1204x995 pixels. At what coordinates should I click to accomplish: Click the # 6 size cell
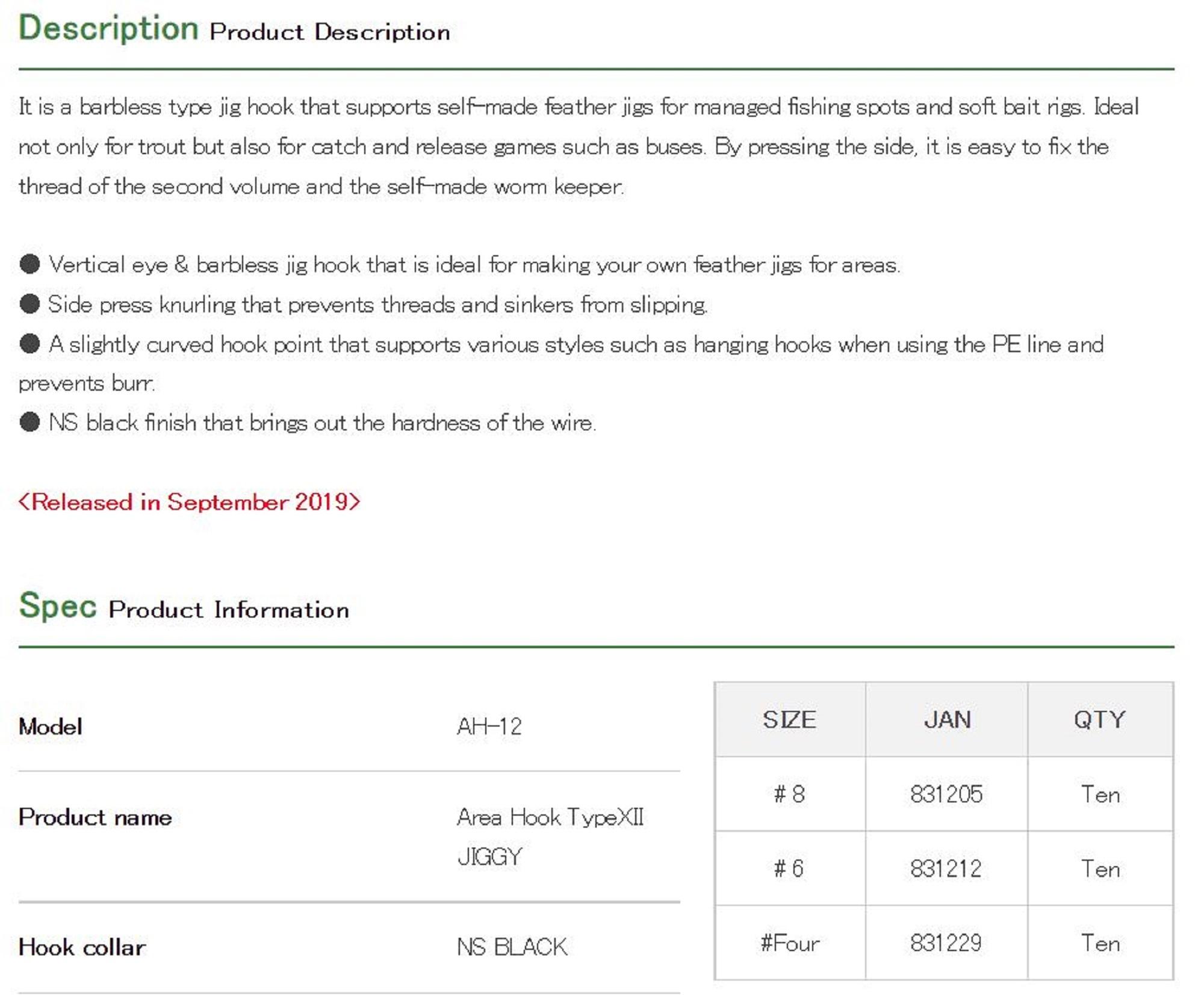(789, 869)
